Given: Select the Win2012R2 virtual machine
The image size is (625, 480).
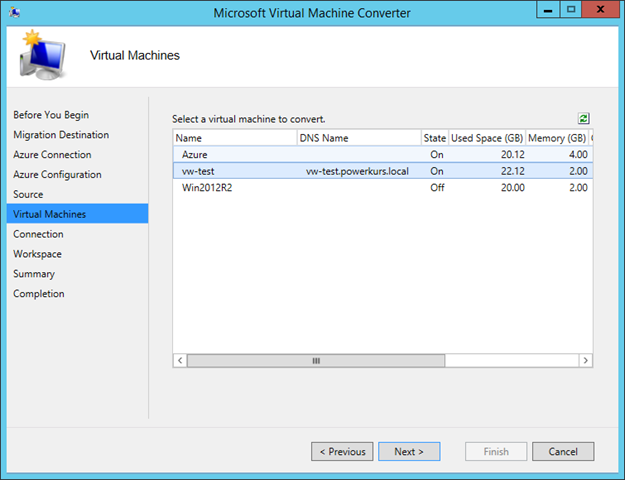Looking at the screenshot, I should point(383,187).
